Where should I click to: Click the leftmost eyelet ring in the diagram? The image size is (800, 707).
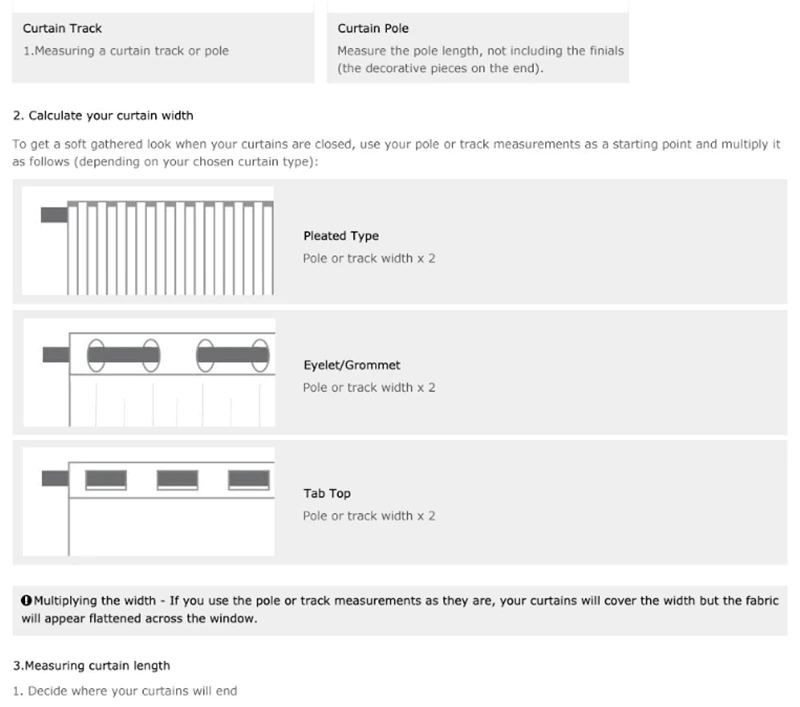coord(97,354)
